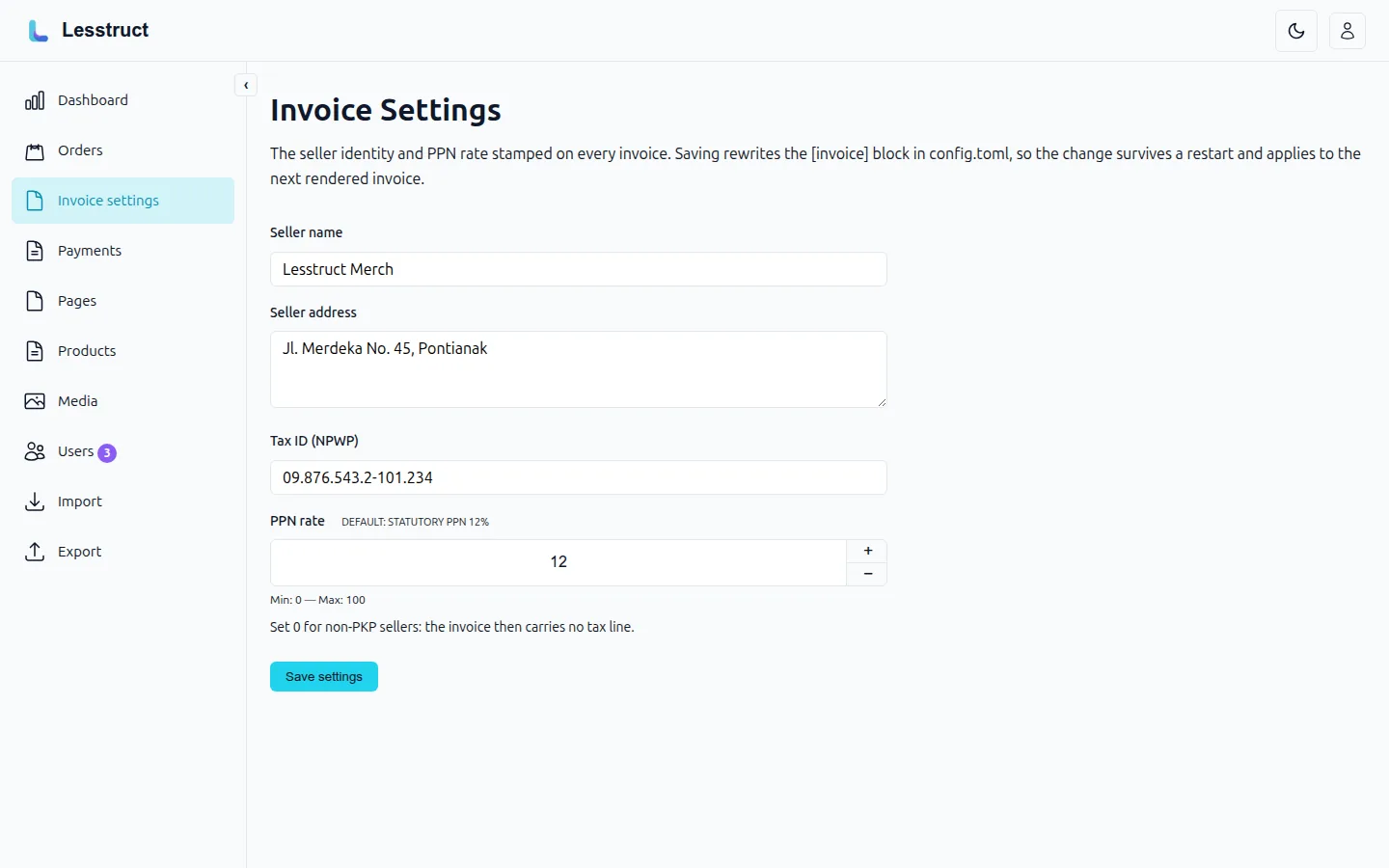Viewport: 1389px width, 868px height.
Task: Click the 'Seller name' label
Action: point(306,232)
